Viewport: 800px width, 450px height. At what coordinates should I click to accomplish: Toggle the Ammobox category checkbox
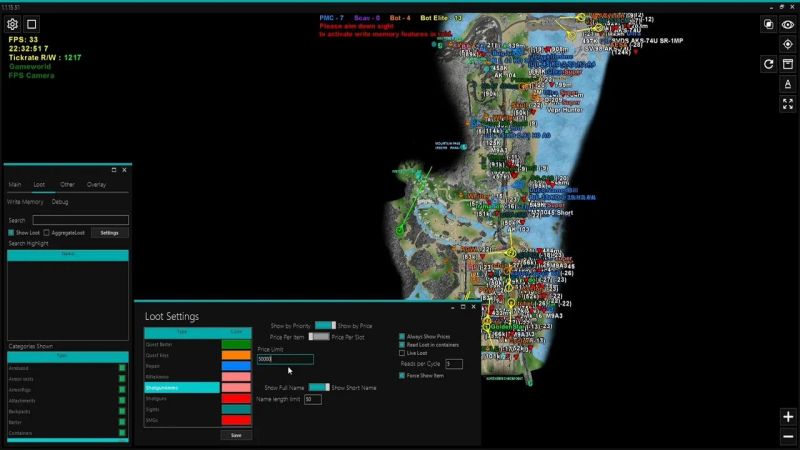coord(122,368)
